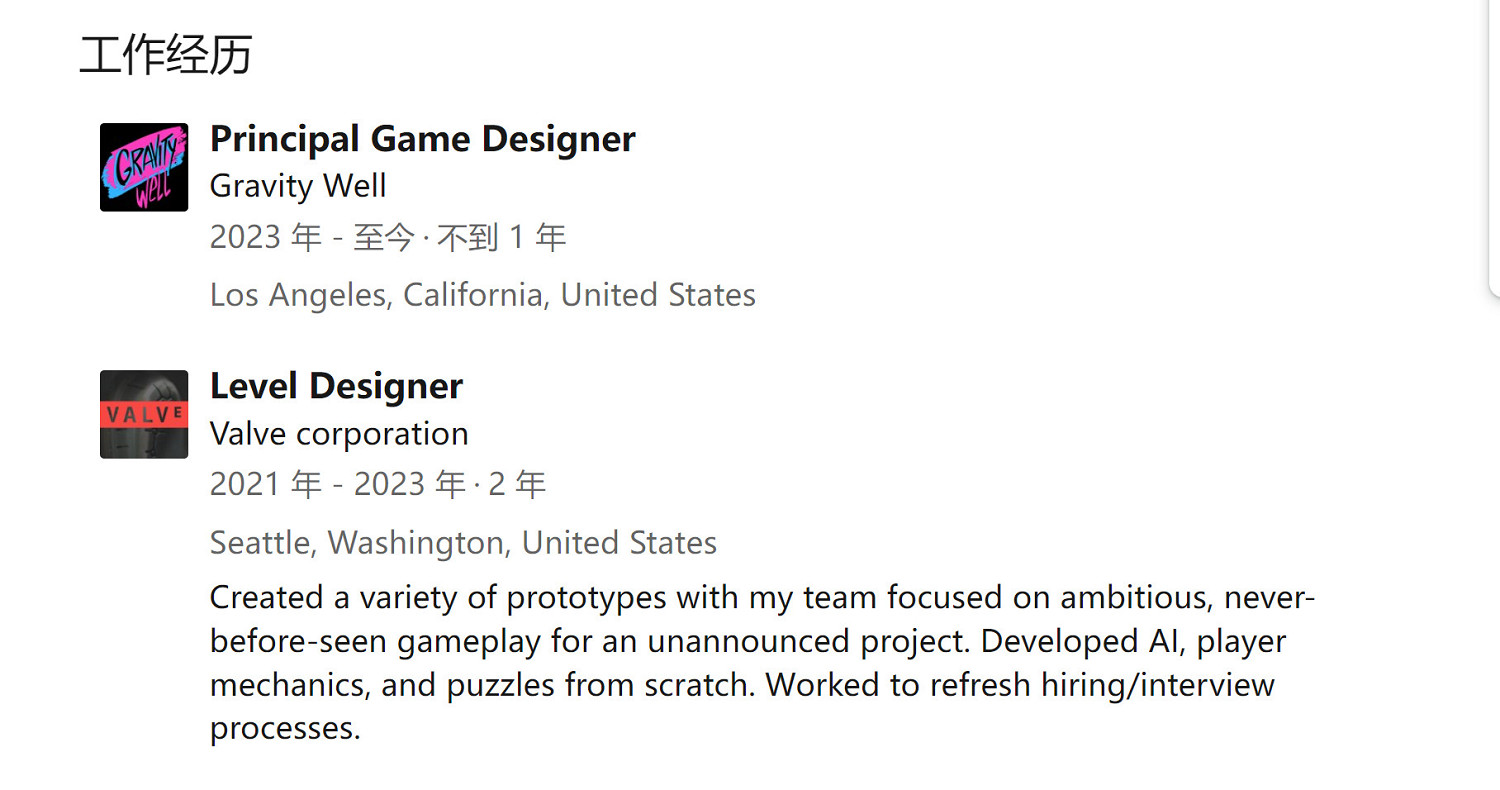Click the Valve corporation company name text
The width and height of the screenshot is (1500, 790).
tap(339, 433)
